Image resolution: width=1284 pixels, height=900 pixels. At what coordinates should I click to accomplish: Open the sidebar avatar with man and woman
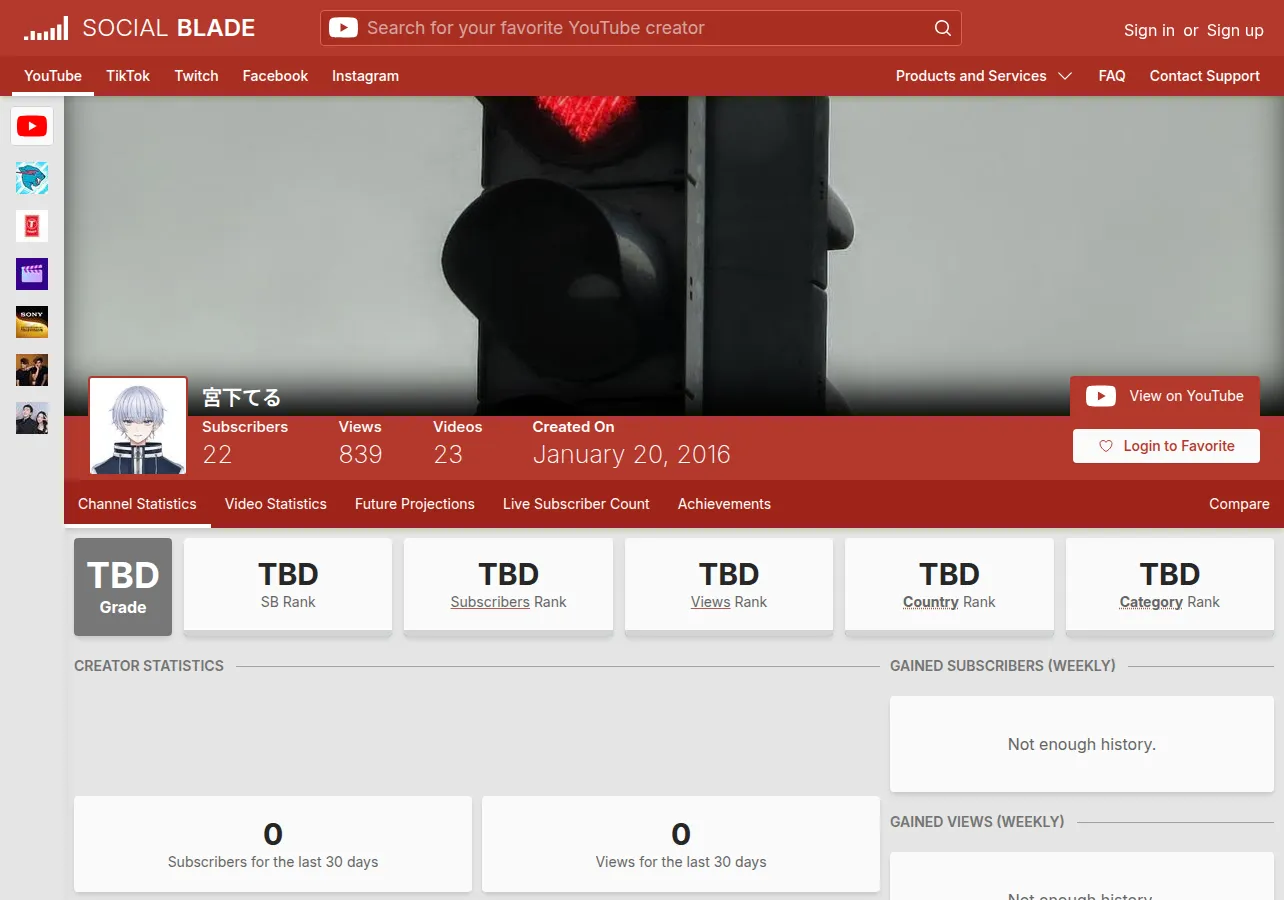point(32,418)
